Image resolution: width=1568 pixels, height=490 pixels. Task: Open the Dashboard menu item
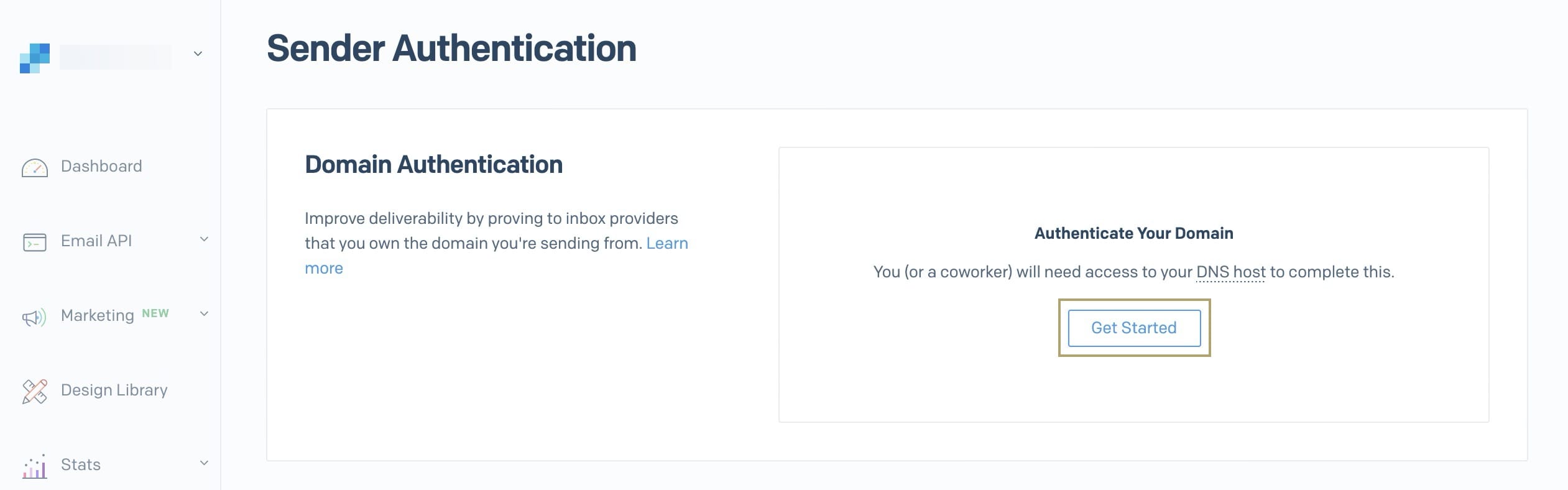point(101,166)
